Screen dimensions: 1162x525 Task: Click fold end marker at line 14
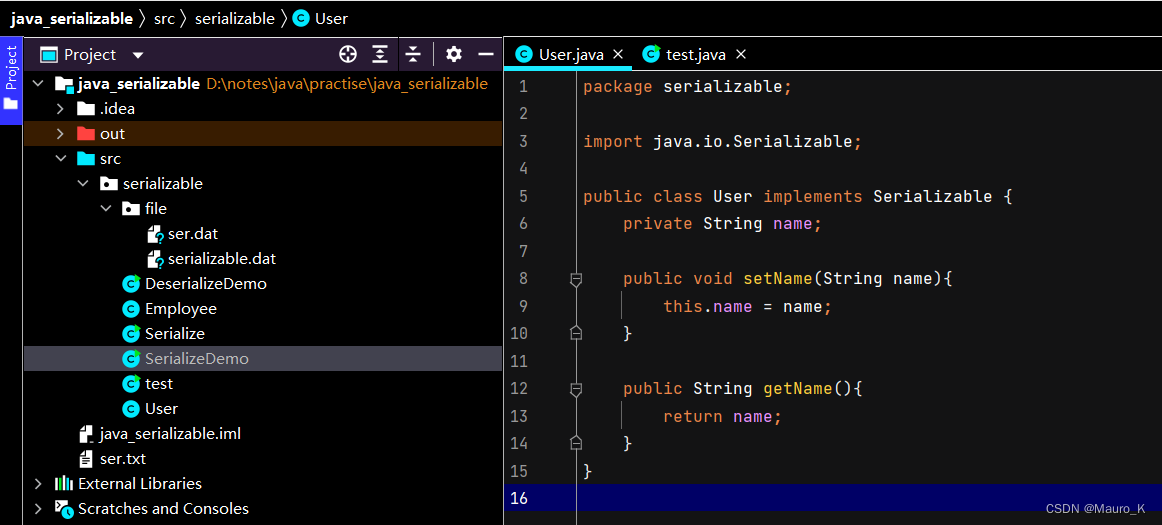pyautogui.click(x=576, y=443)
